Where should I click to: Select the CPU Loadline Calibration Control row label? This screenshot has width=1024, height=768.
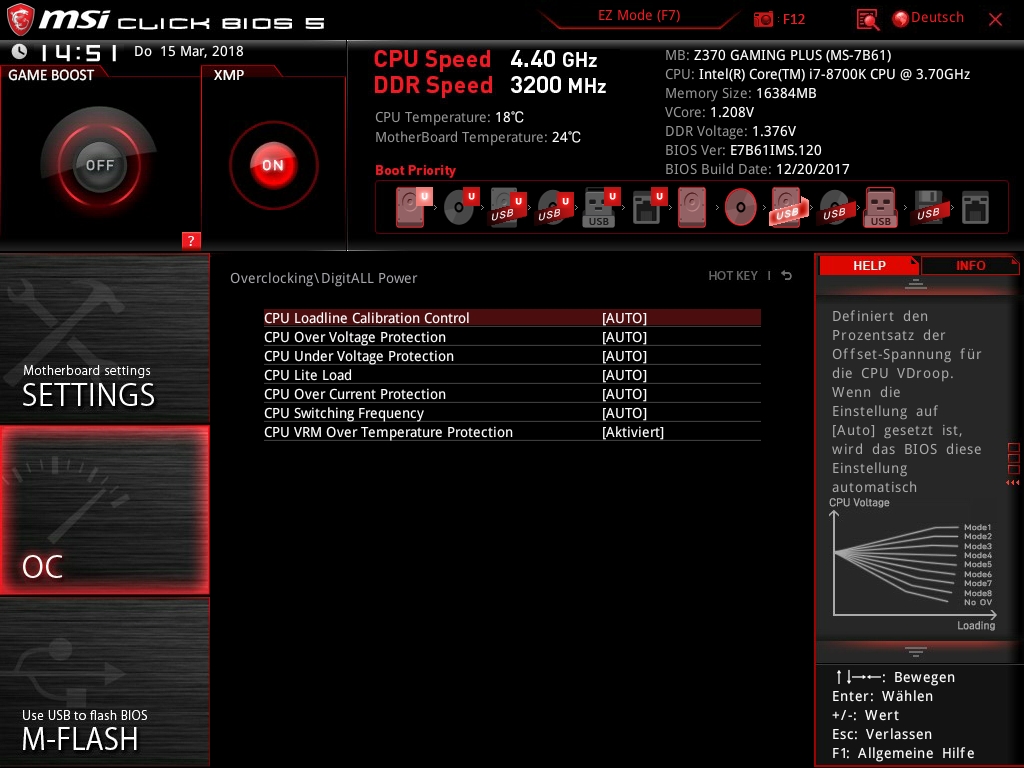[x=366, y=318]
